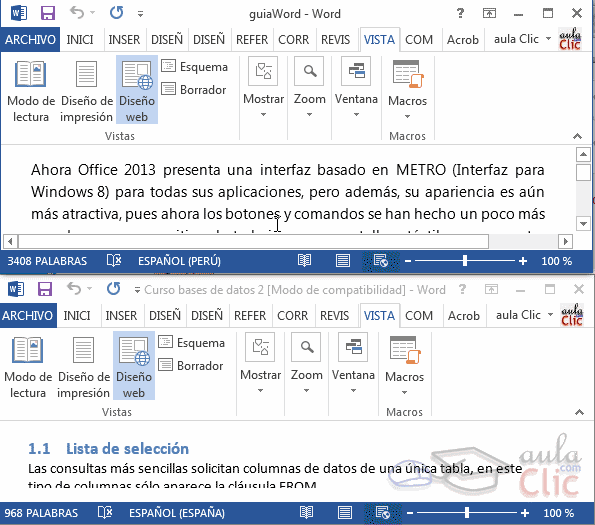Click Undo arrow in Curso bases de datos window
The image size is (595, 525).
(74, 289)
